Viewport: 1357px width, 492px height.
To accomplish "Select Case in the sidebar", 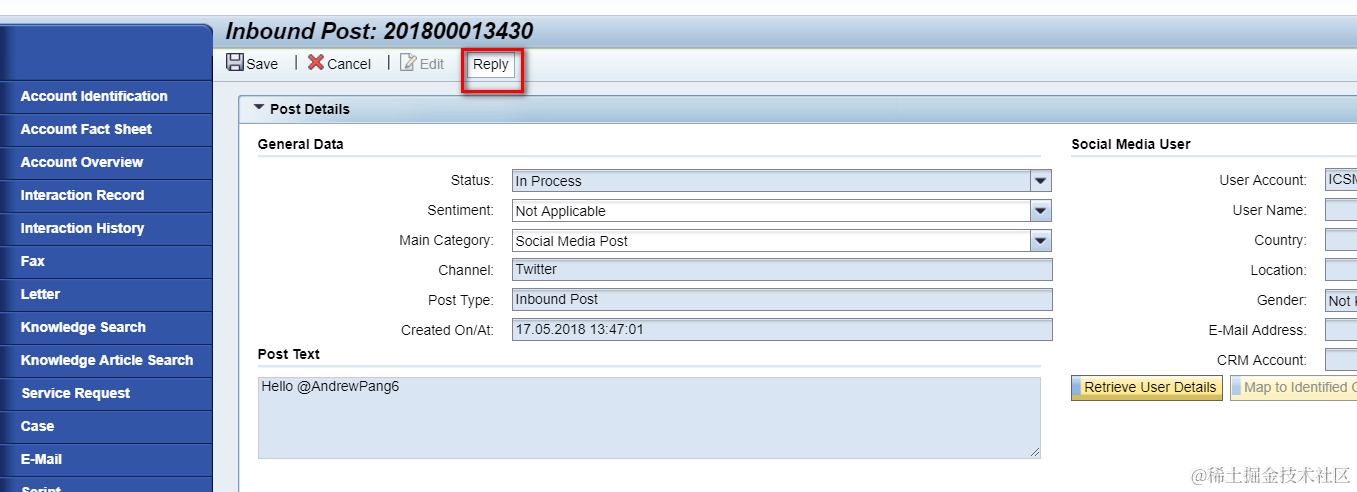I will tap(106, 427).
